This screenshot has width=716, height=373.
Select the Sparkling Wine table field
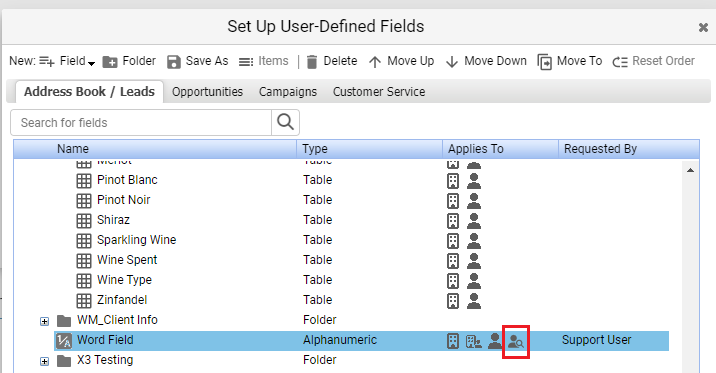(137, 240)
